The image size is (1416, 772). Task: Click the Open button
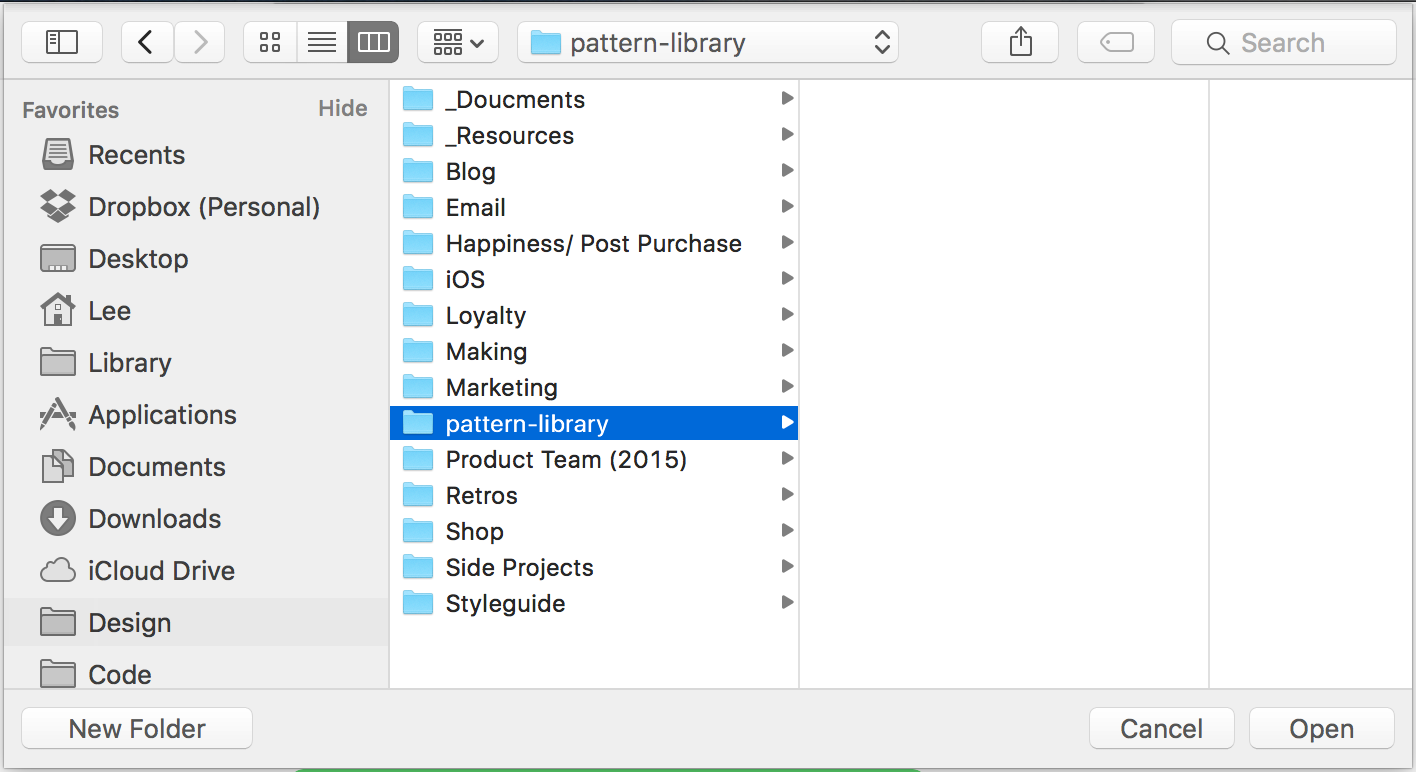pyautogui.click(x=1321, y=728)
